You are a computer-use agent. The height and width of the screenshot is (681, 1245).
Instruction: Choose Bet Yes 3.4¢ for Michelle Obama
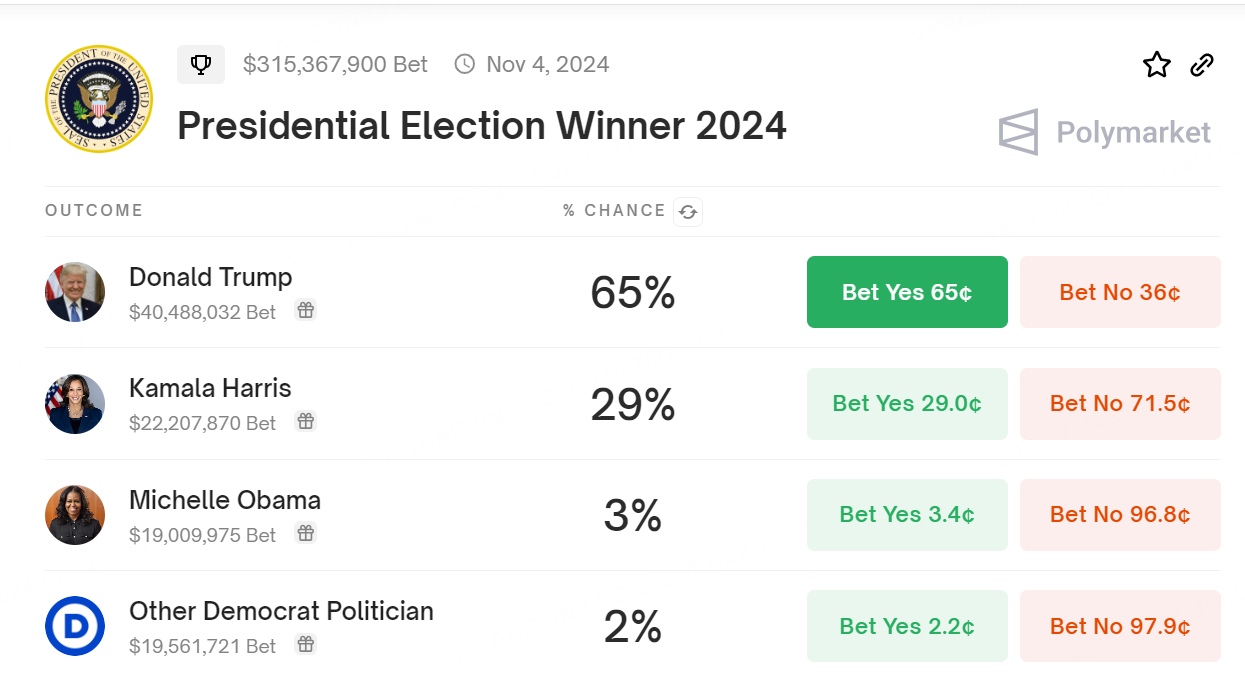pos(907,515)
